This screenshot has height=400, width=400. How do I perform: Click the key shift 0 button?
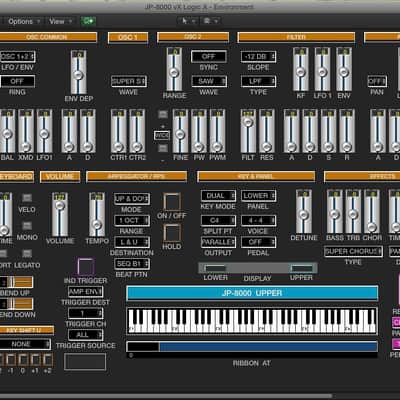point(23,360)
